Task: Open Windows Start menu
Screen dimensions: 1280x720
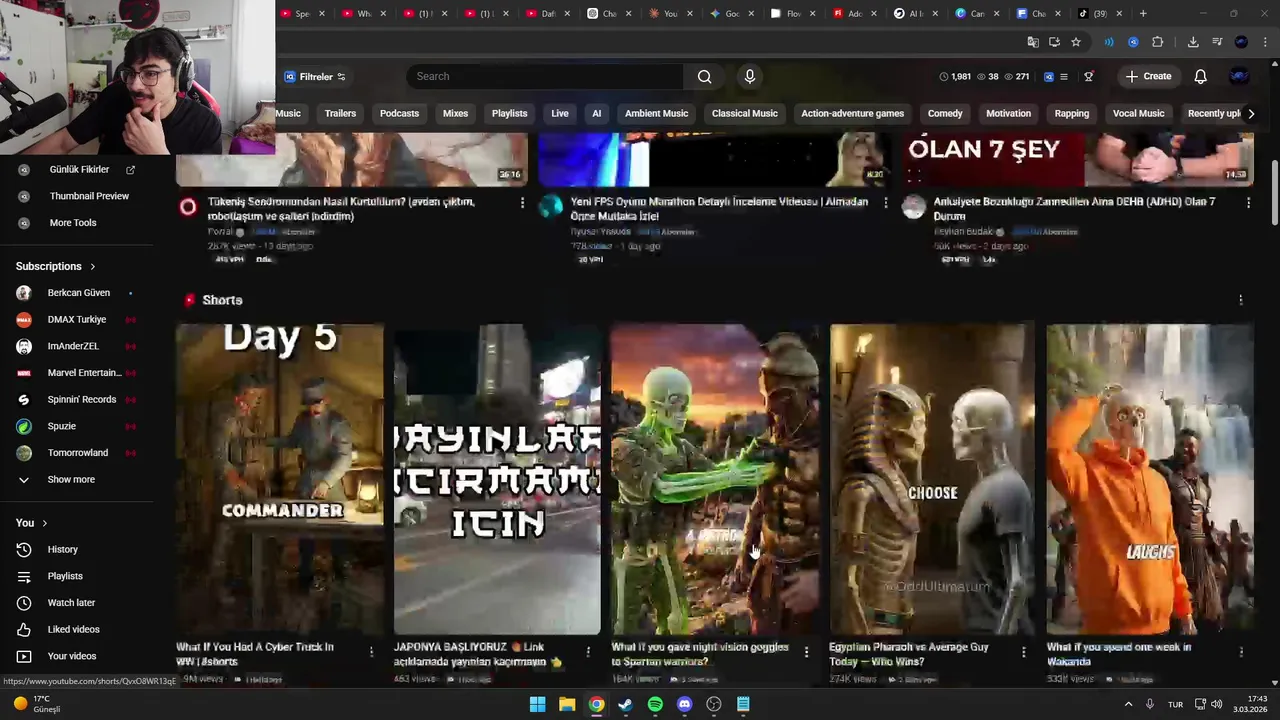Action: 537,704
